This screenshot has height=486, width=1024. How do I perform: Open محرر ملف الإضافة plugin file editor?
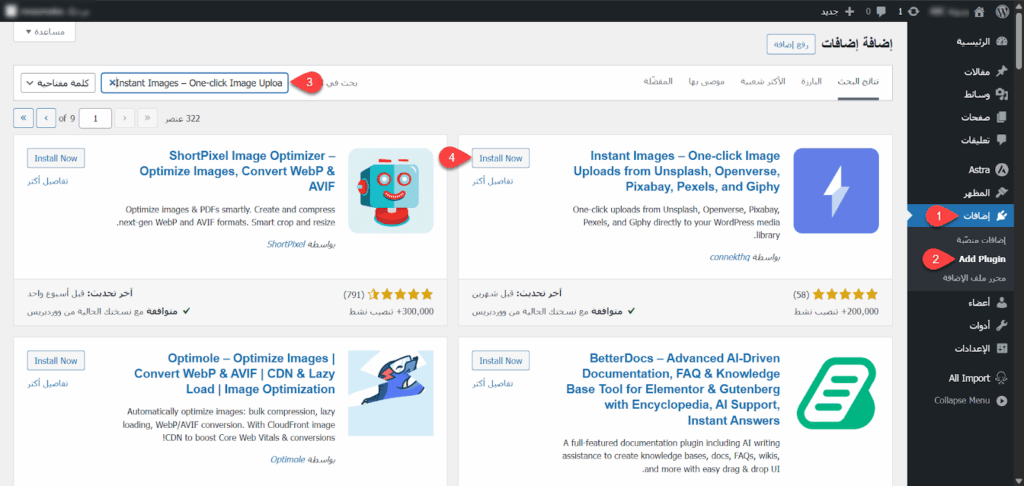pos(974,278)
